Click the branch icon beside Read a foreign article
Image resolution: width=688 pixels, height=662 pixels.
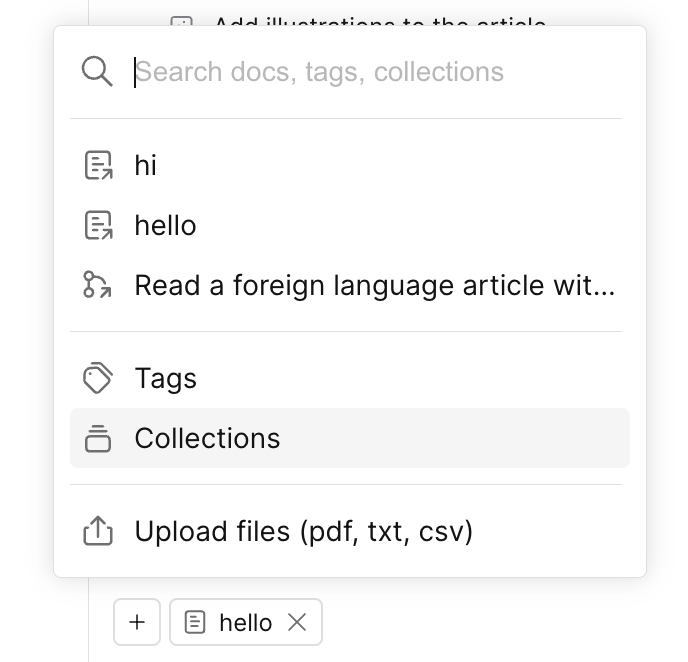(97, 285)
